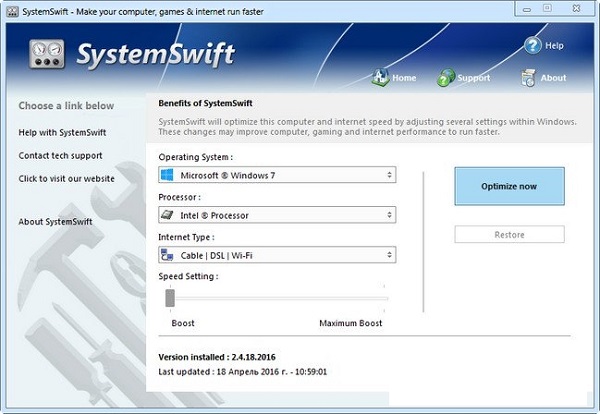Click the Internet Type label
Screen dimensions: 600x414
[186, 237]
